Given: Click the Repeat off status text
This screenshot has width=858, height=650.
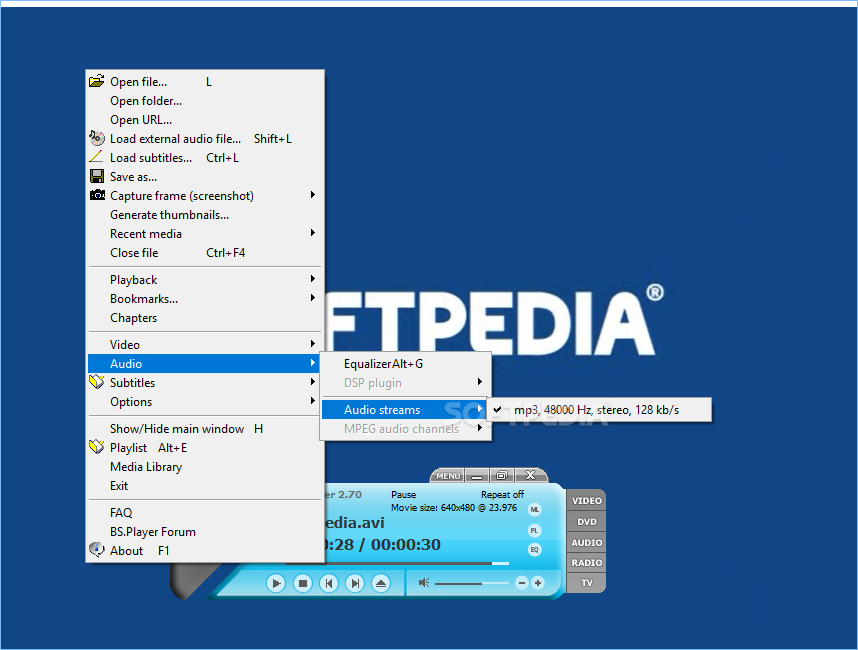Looking at the screenshot, I should tap(502, 494).
